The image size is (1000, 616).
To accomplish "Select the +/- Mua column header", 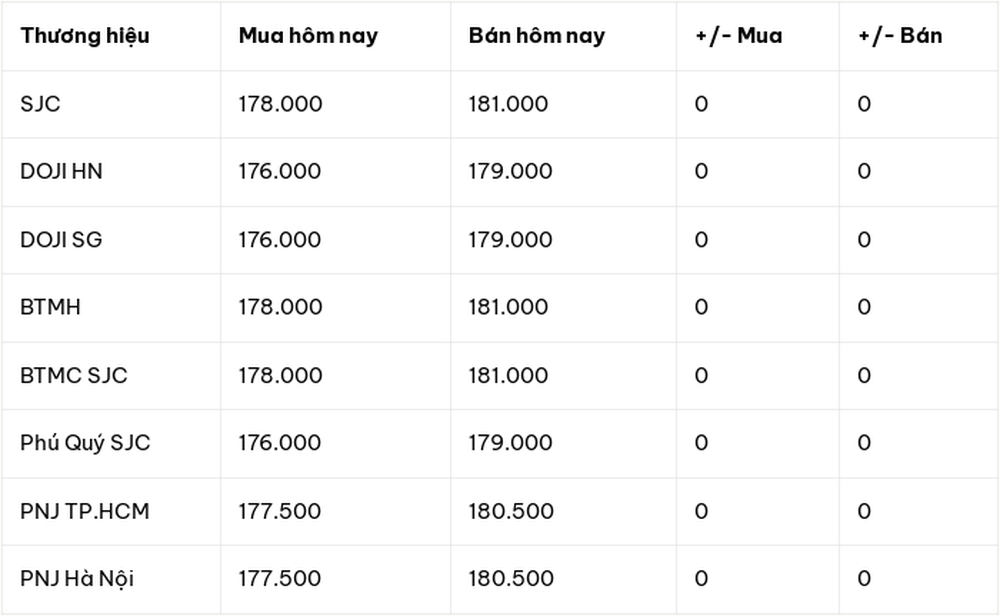I will coord(739,36).
